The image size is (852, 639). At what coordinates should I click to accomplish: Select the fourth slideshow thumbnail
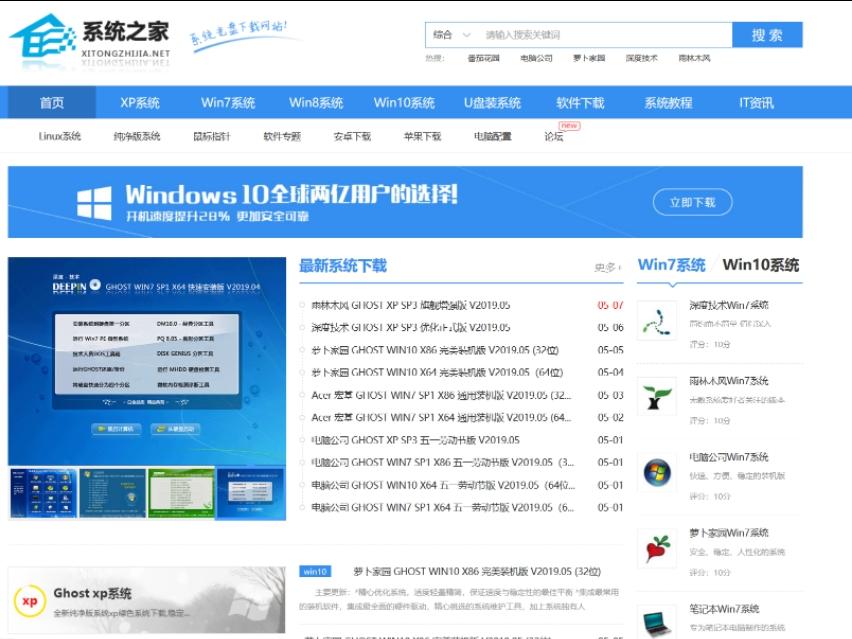click(x=251, y=493)
